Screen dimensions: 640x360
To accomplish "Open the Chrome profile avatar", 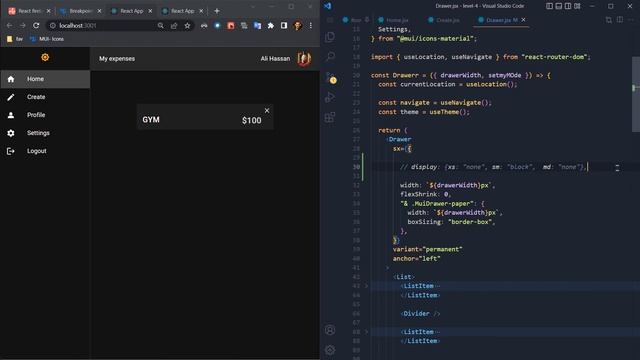I will (298, 25).
